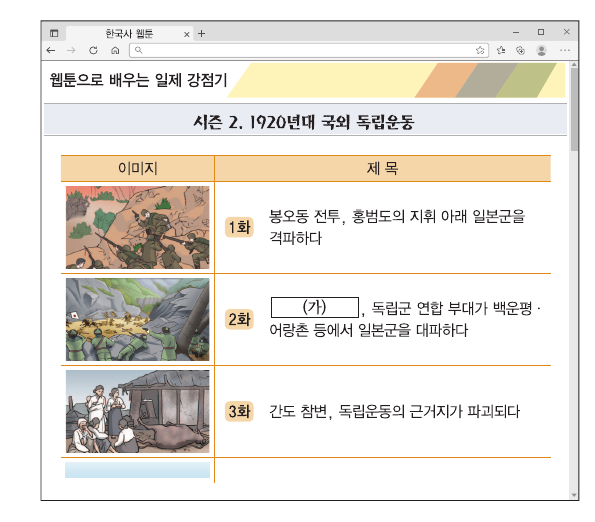This screenshot has height=522, width=595.
Task: Select the 2화 episode badge
Action: (x=239, y=319)
